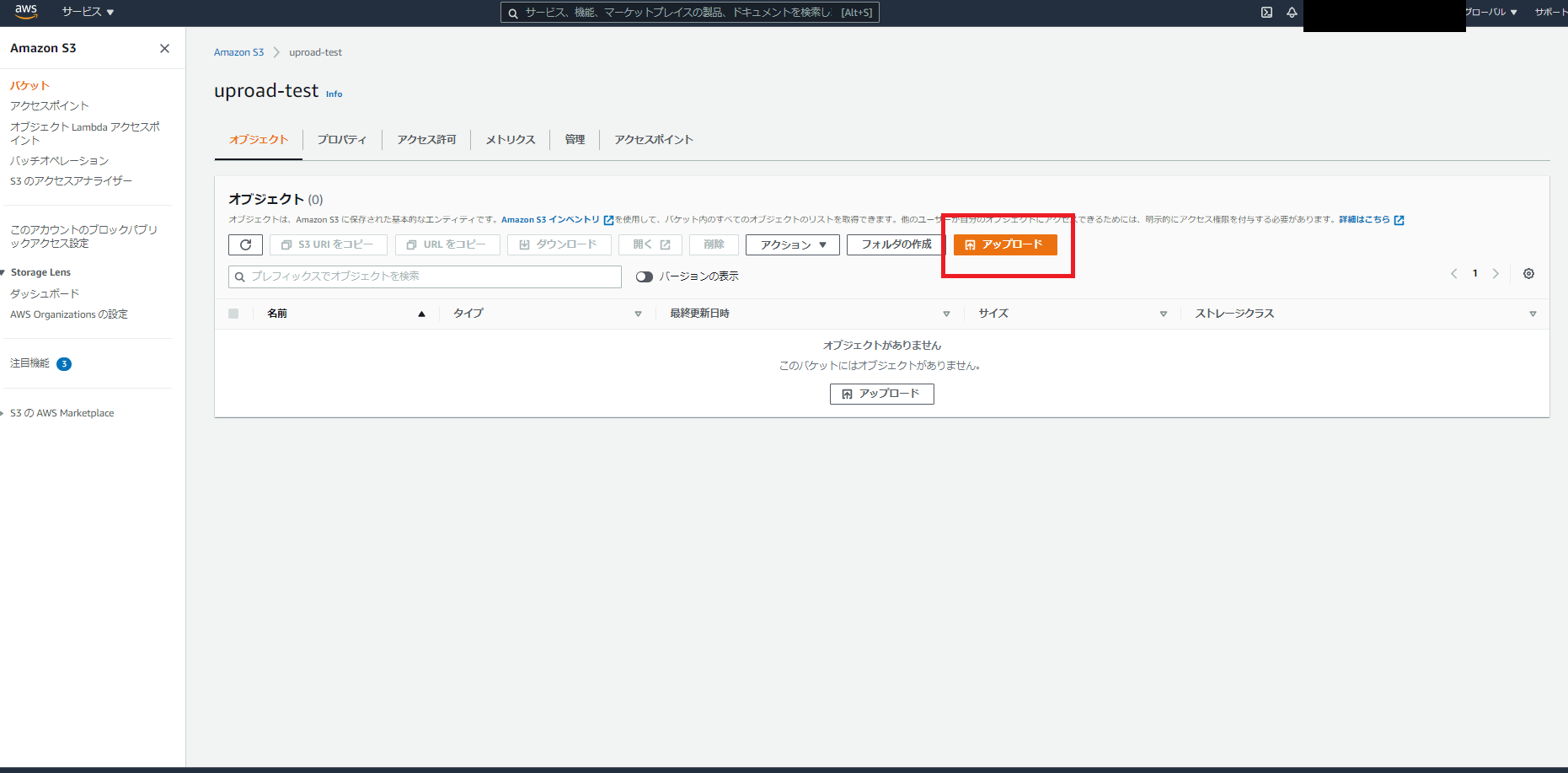Screen dimensions: 1568x773
Task: Click the orange アップロード button
Action: click(1005, 244)
